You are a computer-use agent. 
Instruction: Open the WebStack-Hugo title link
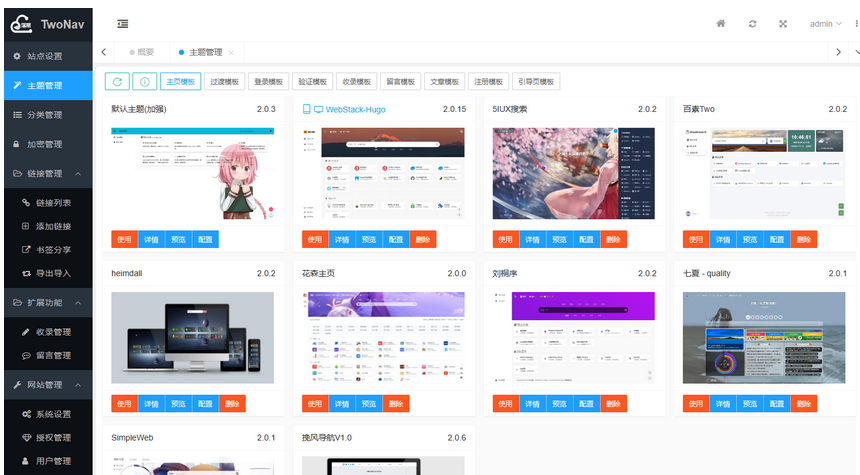coord(355,110)
